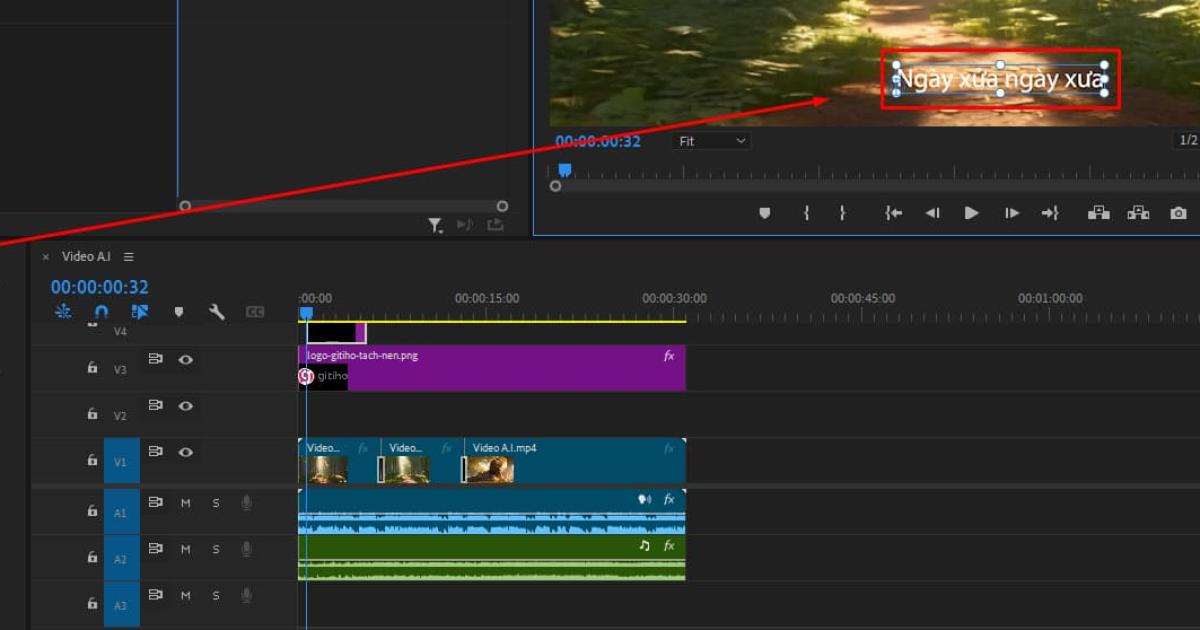Click the Linked Selection icon

[141, 311]
